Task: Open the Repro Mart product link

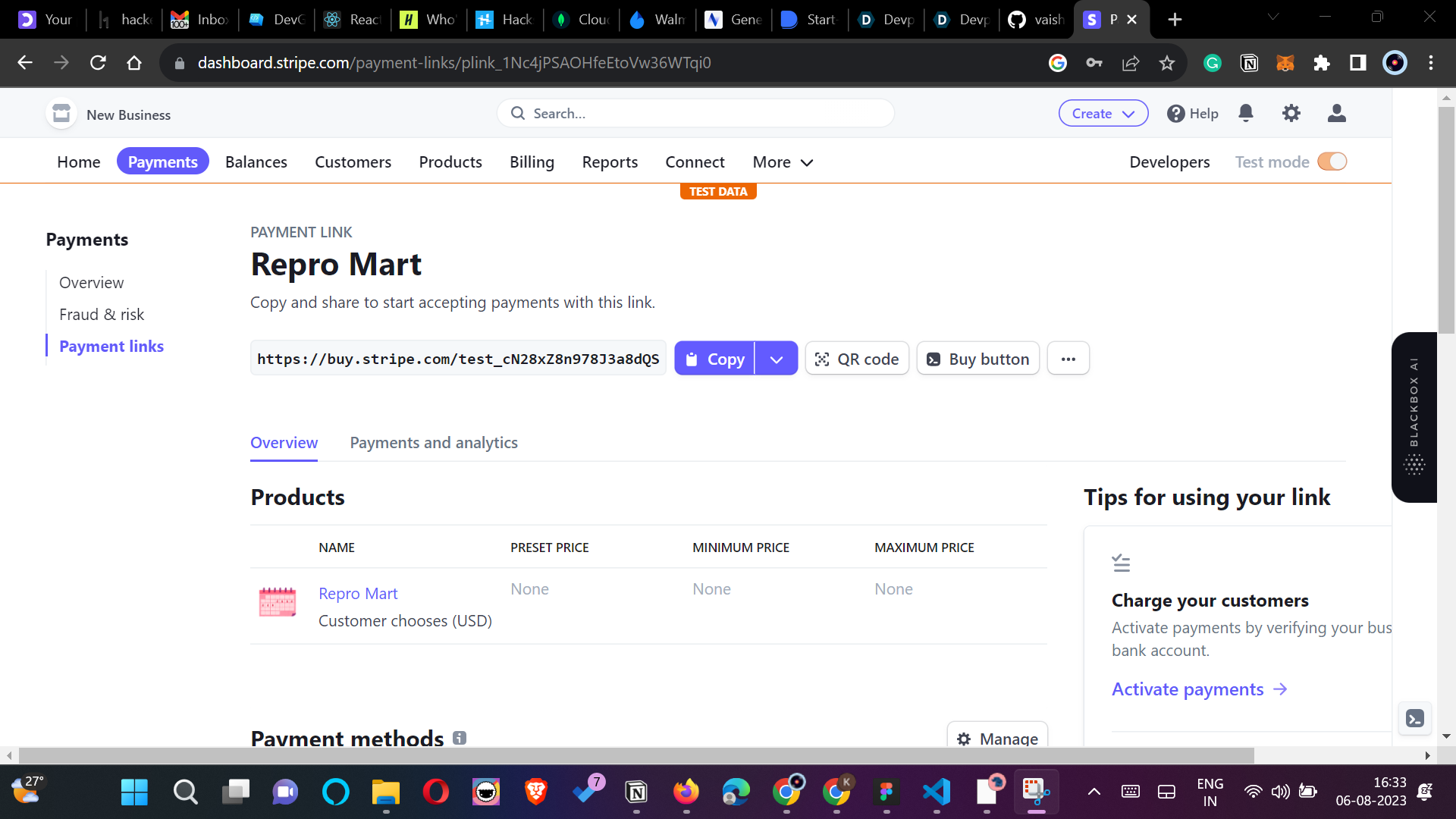Action: (x=358, y=594)
